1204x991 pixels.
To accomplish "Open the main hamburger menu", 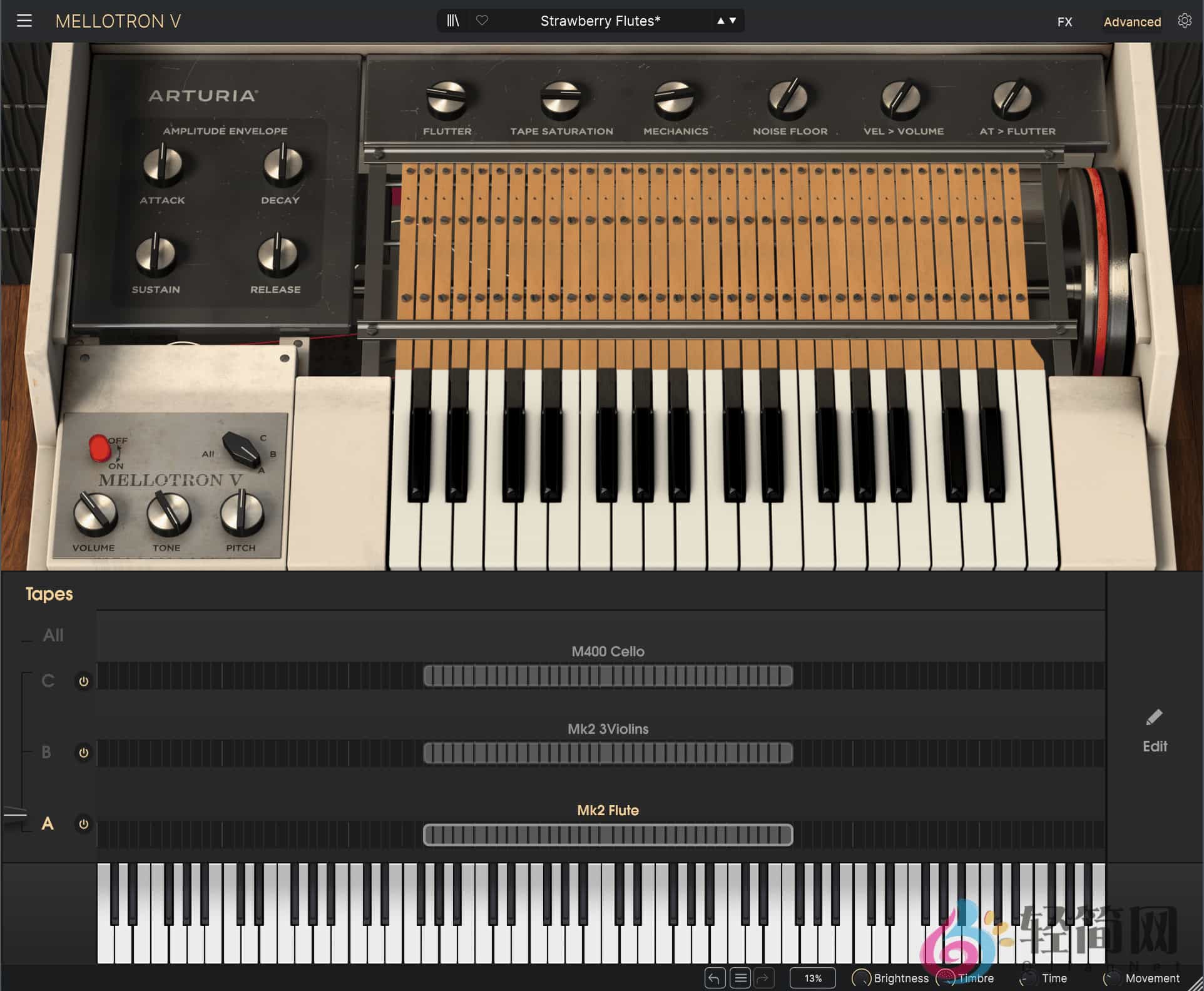I will click(x=25, y=20).
